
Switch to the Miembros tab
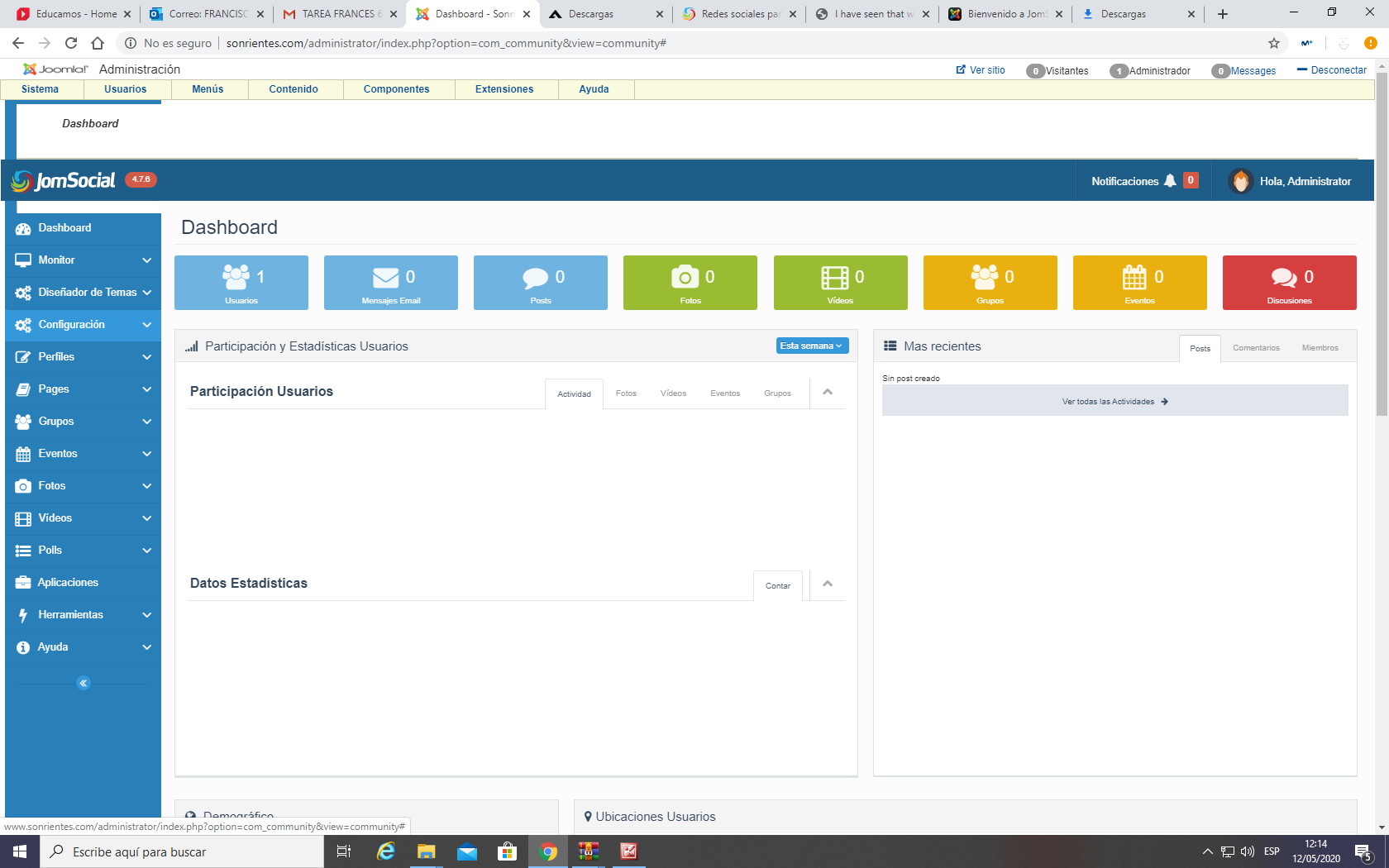coord(1320,348)
